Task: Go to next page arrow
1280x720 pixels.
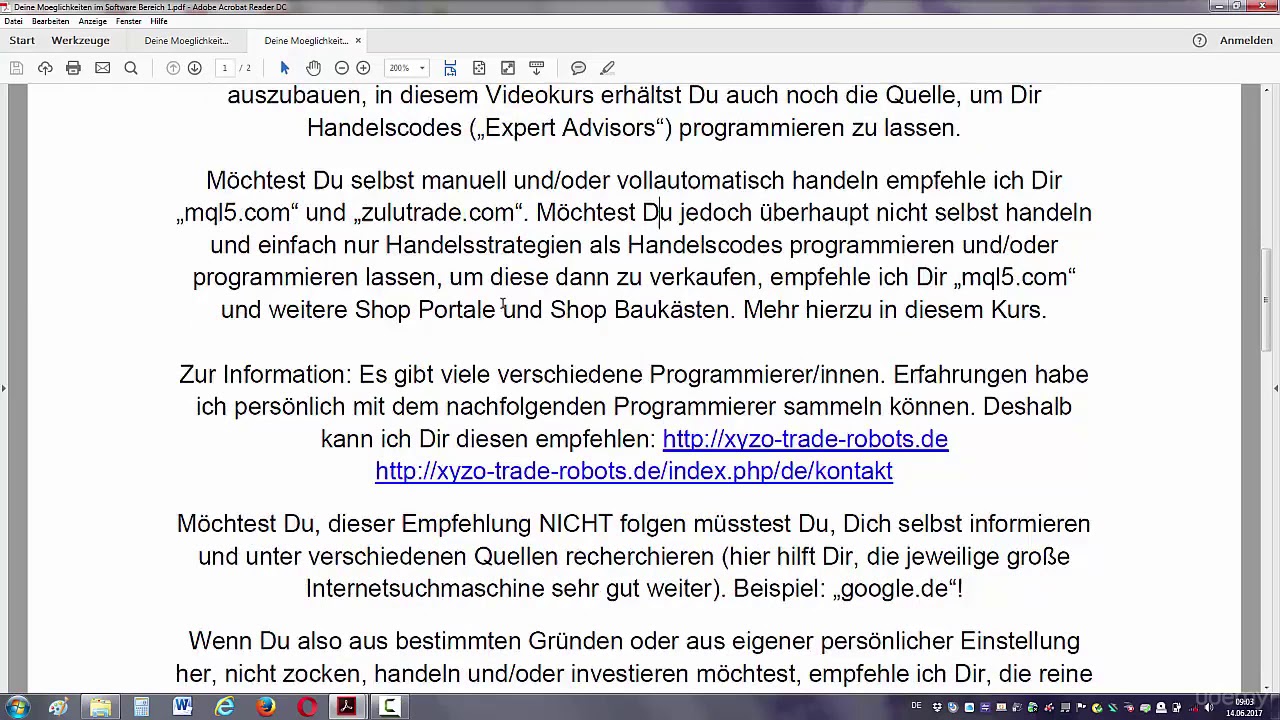Action: pyautogui.click(x=195, y=68)
